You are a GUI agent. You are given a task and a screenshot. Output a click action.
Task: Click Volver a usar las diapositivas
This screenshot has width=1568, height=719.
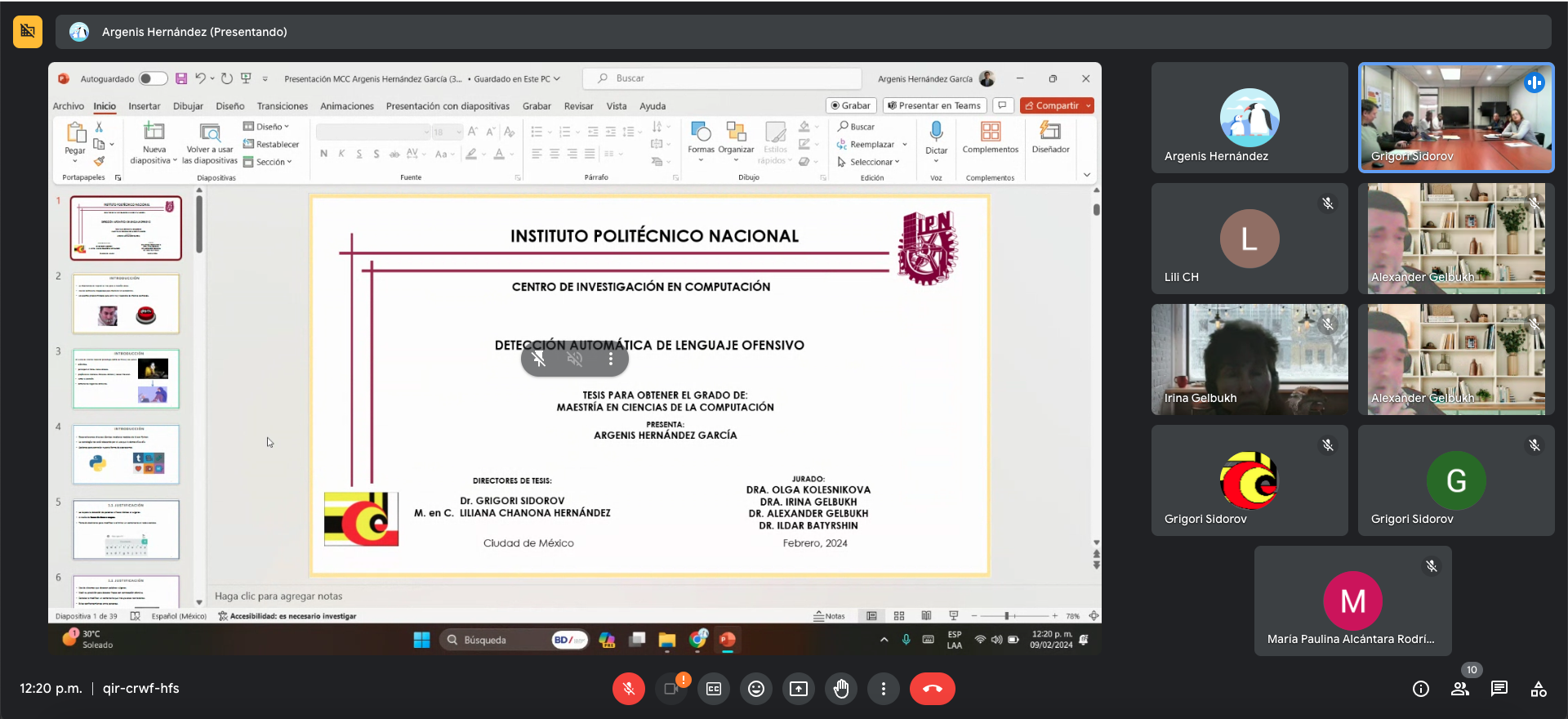click(x=210, y=142)
